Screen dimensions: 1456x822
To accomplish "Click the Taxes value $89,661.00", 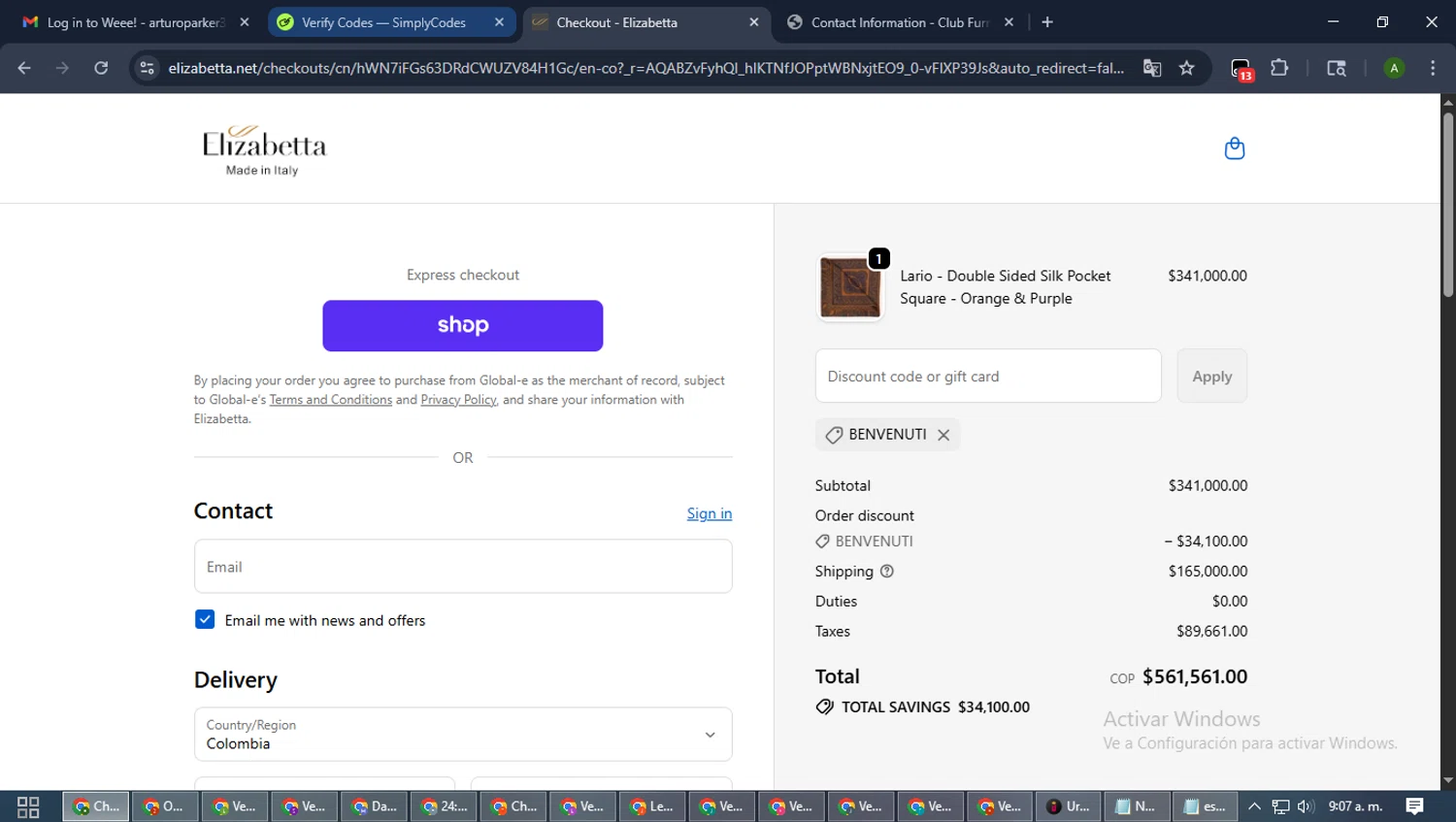I will 1212,632.
